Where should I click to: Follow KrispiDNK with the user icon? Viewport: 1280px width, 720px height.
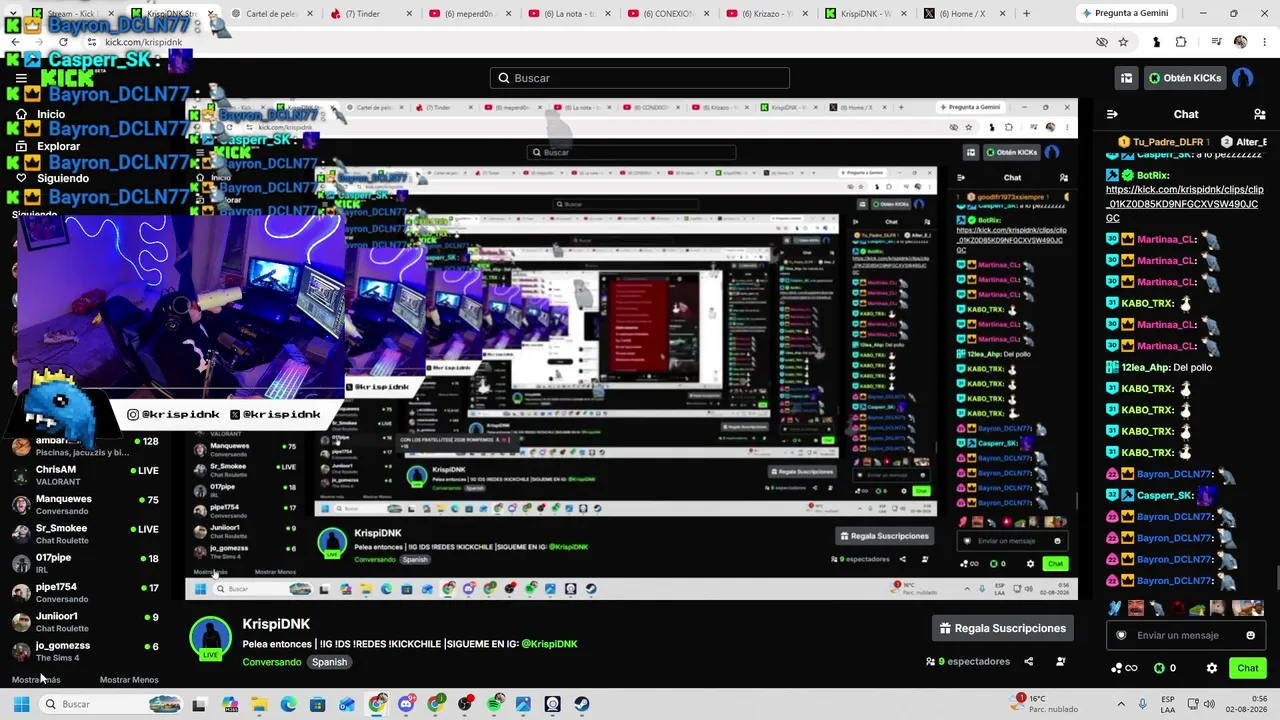tap(1060, 661)
